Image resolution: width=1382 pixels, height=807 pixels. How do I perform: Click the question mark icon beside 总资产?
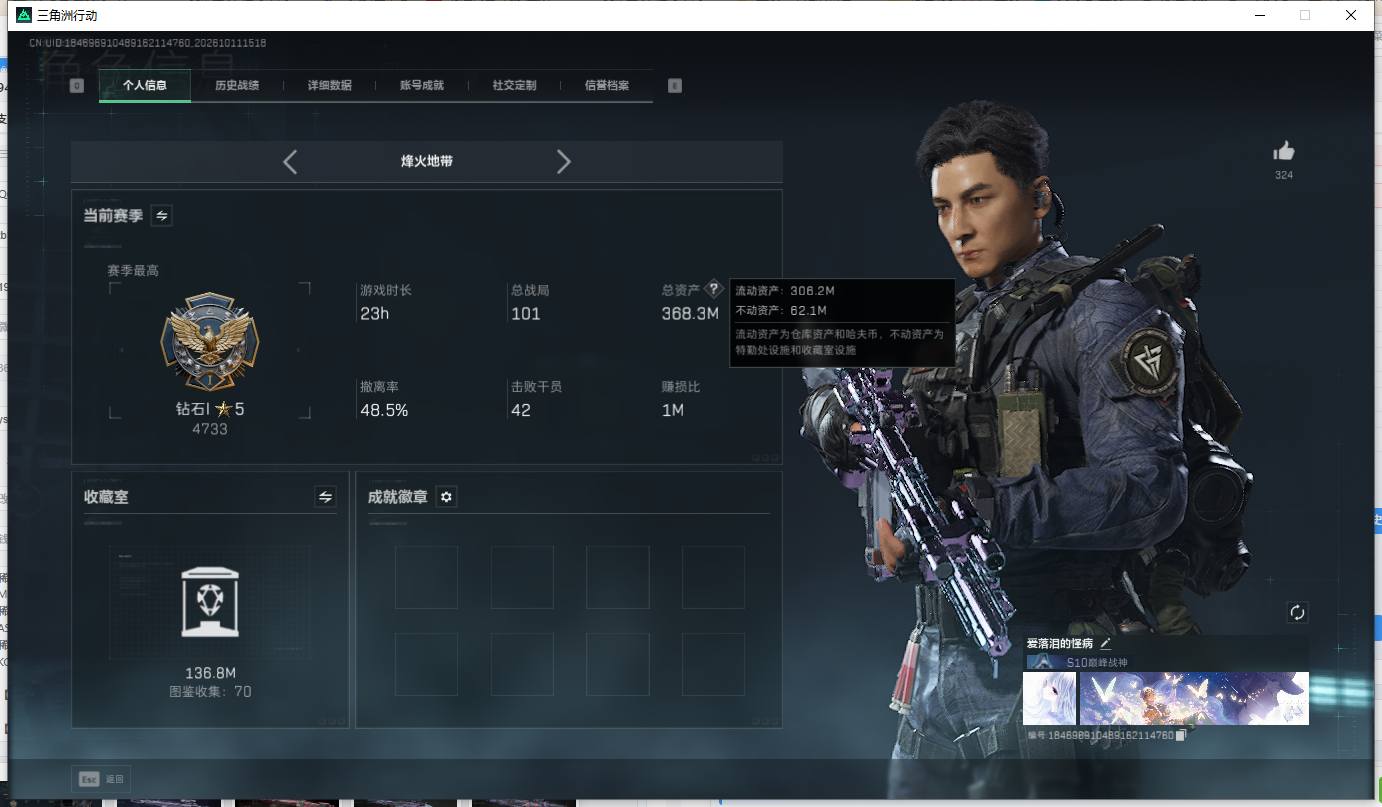(713, 289)
